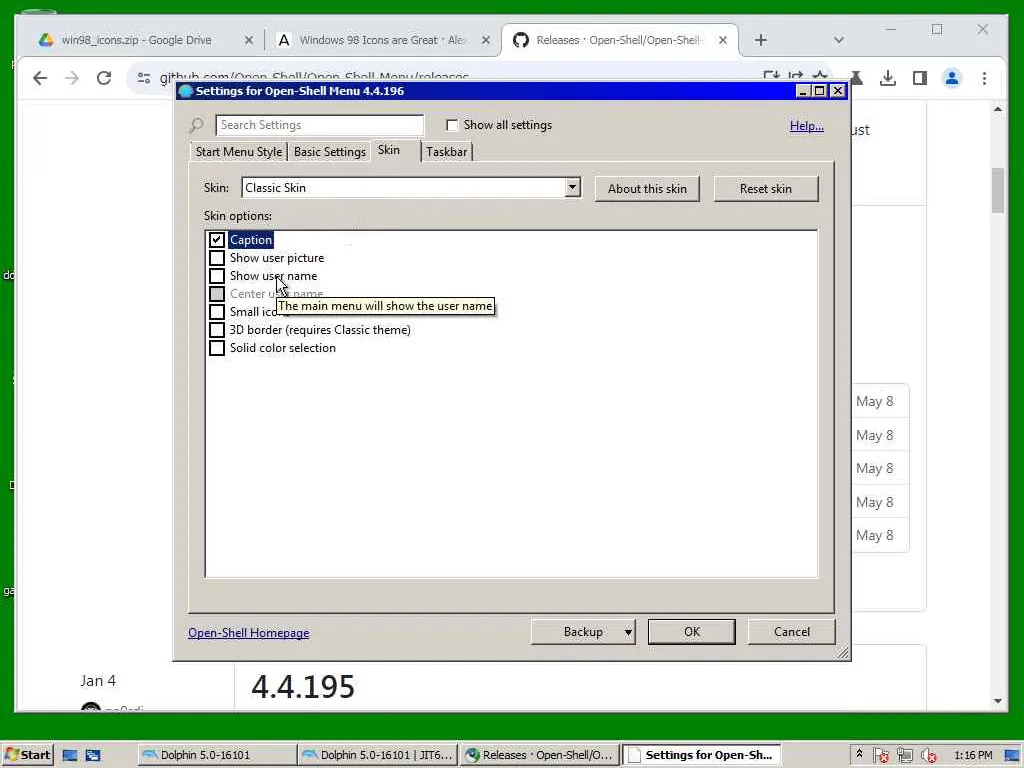Click the Jan 4 release date

(98, 680)
